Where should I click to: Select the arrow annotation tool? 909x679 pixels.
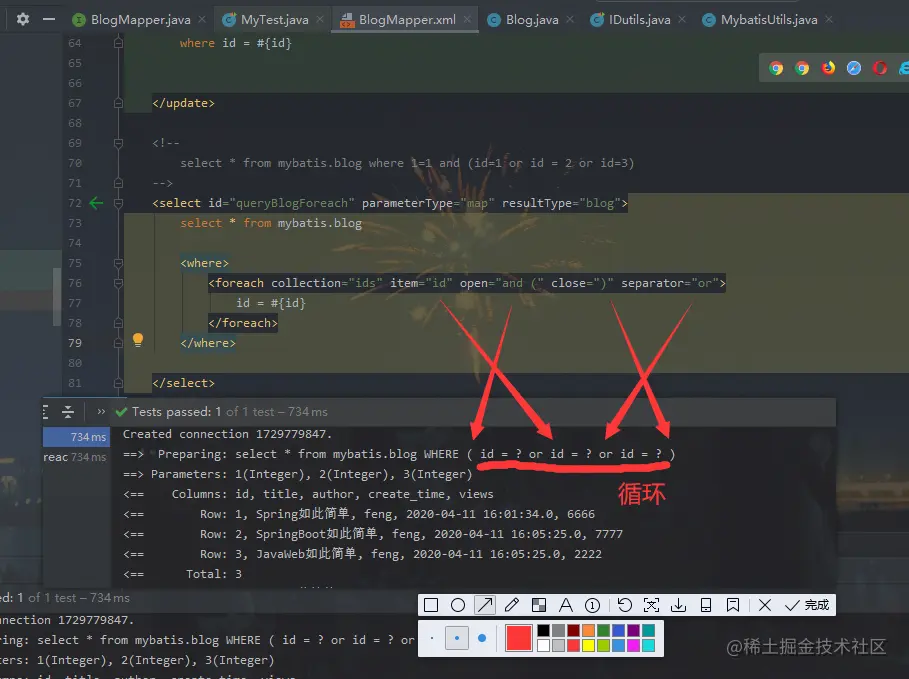(485, 605)
